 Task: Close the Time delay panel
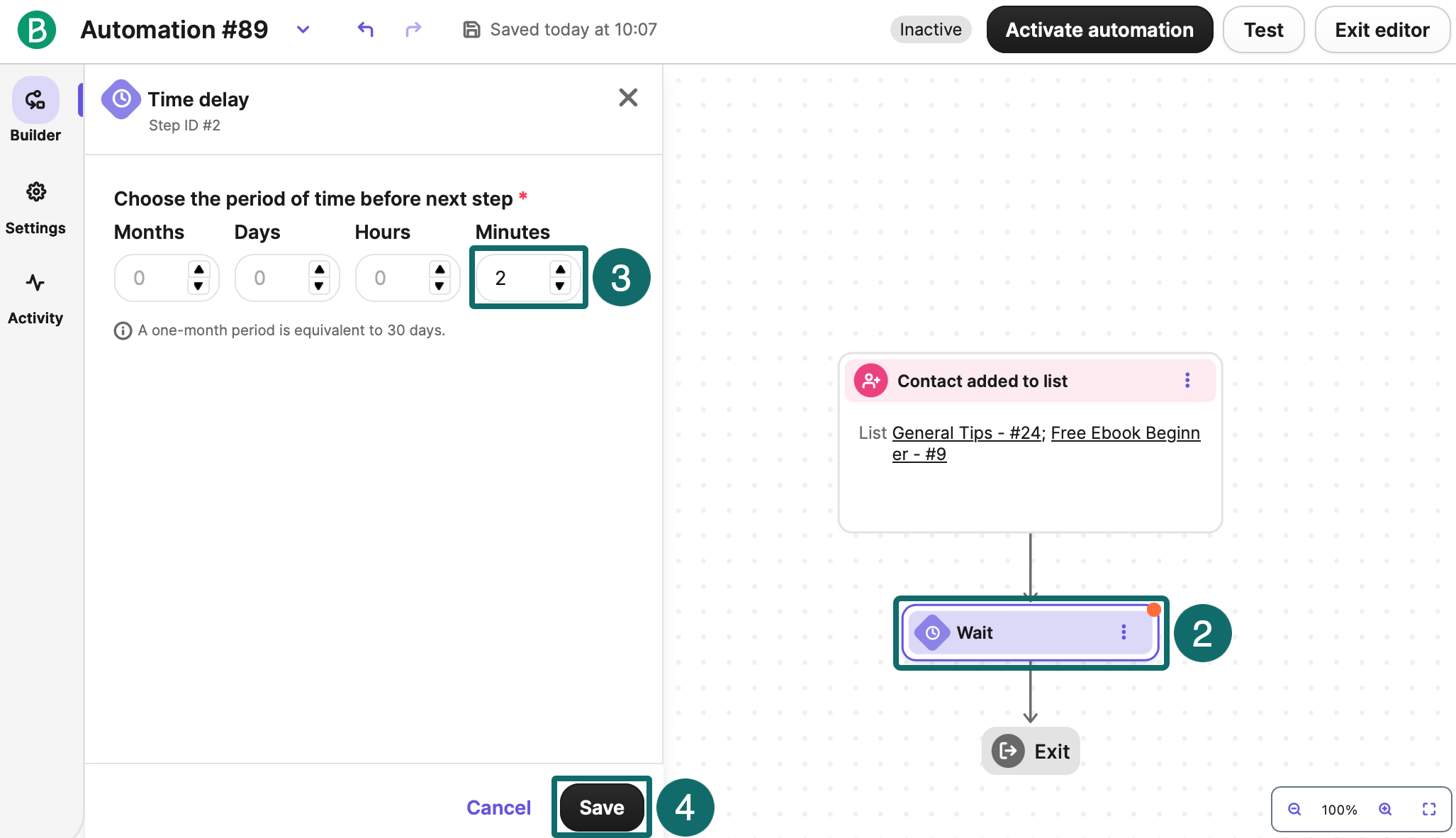(x=628, y=98)
